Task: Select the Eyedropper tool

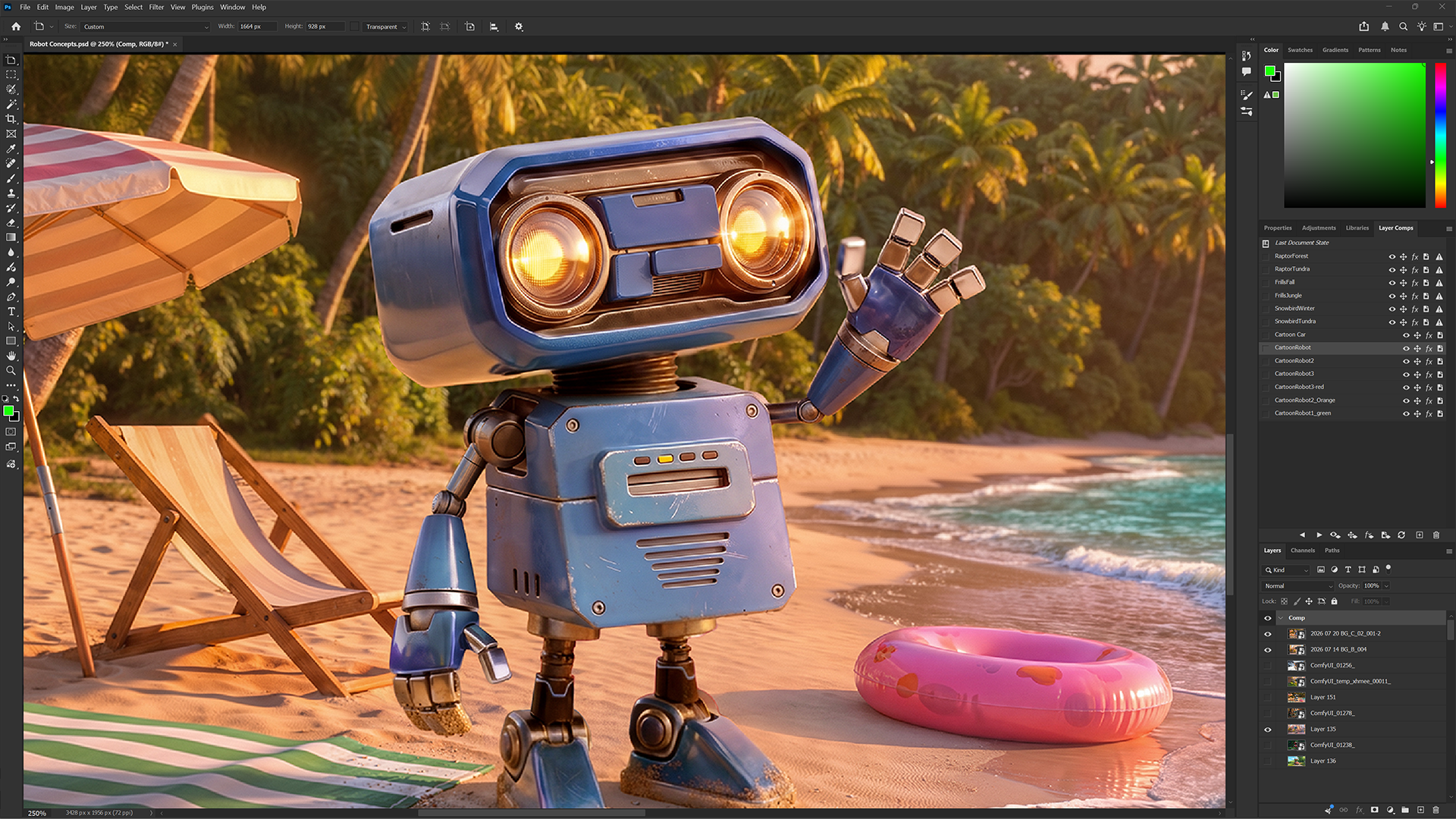Action: pos(11,149)
